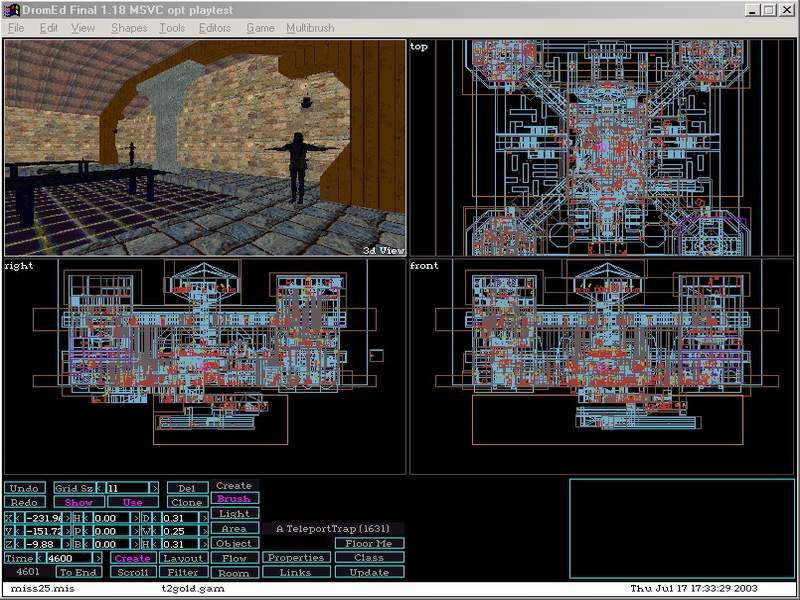
Task: Select the Object creation mode
Action: 234,543
